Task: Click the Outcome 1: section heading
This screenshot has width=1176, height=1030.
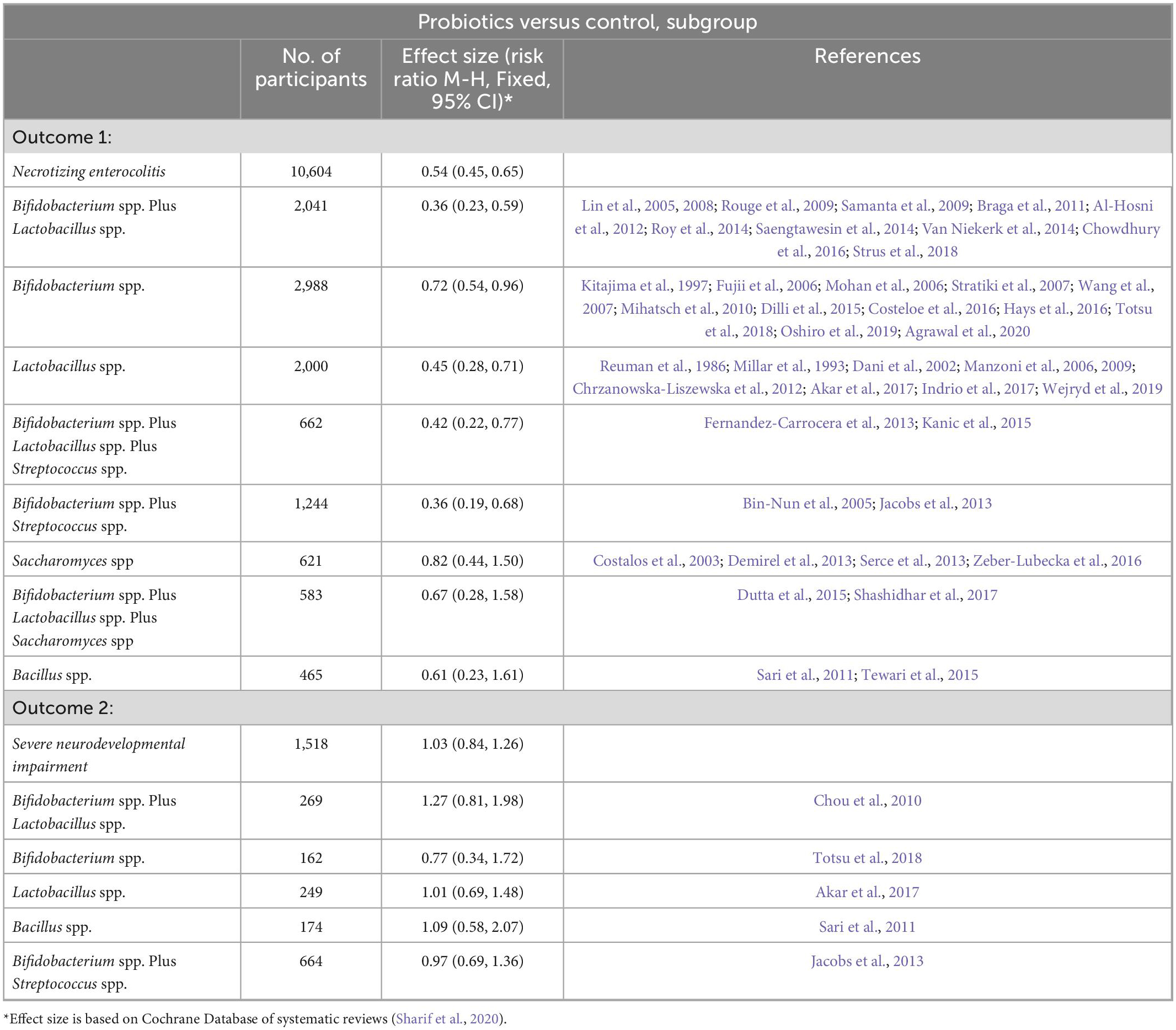Action: (x=62, y=137)
